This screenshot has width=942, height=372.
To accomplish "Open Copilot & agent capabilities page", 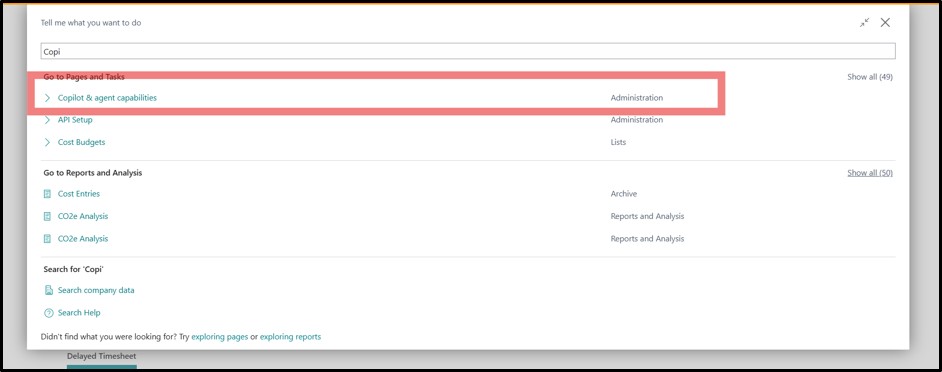I will point(107,97).
